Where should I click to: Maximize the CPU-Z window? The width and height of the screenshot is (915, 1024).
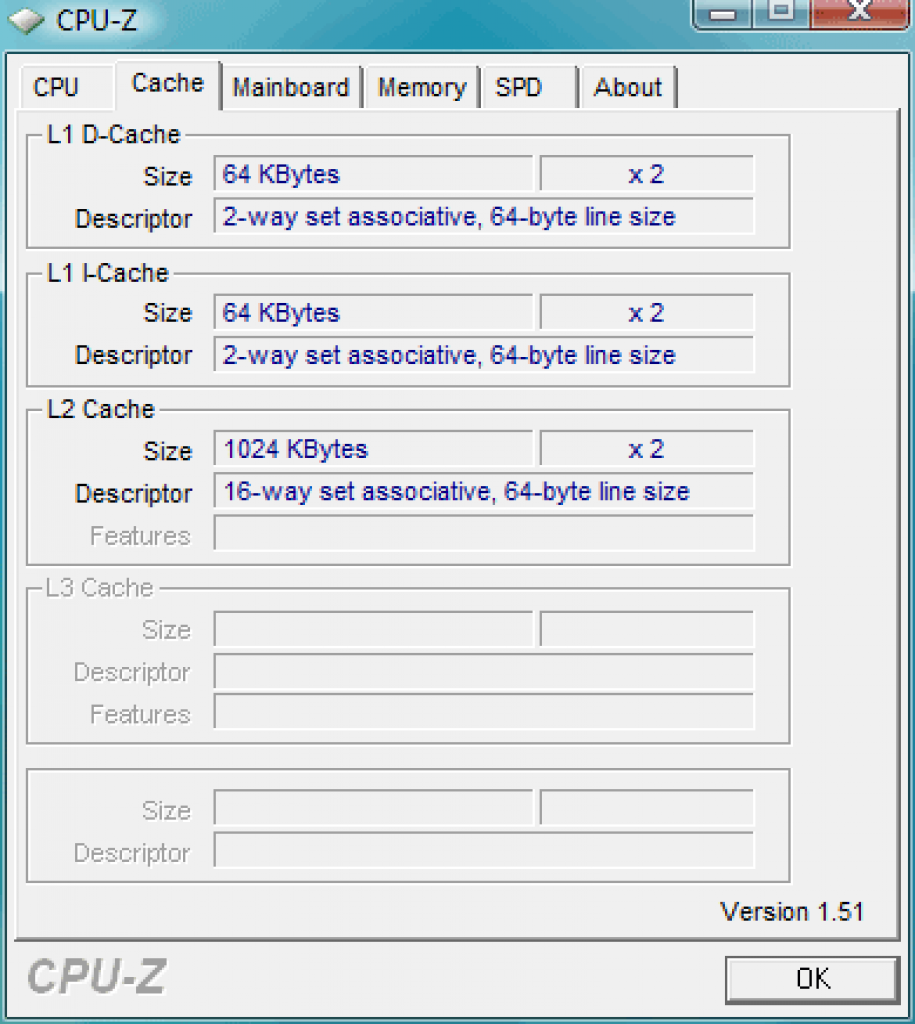coord(780,12)
